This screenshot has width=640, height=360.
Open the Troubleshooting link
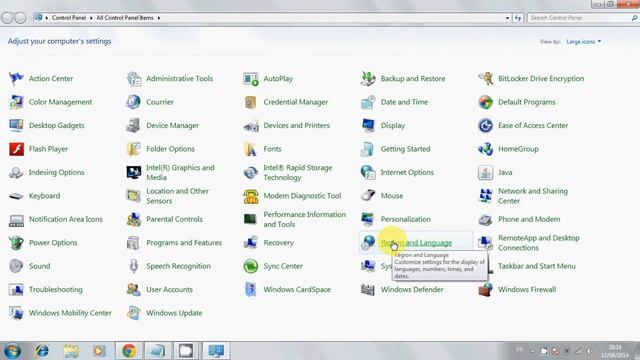click(x=56, y=289)
